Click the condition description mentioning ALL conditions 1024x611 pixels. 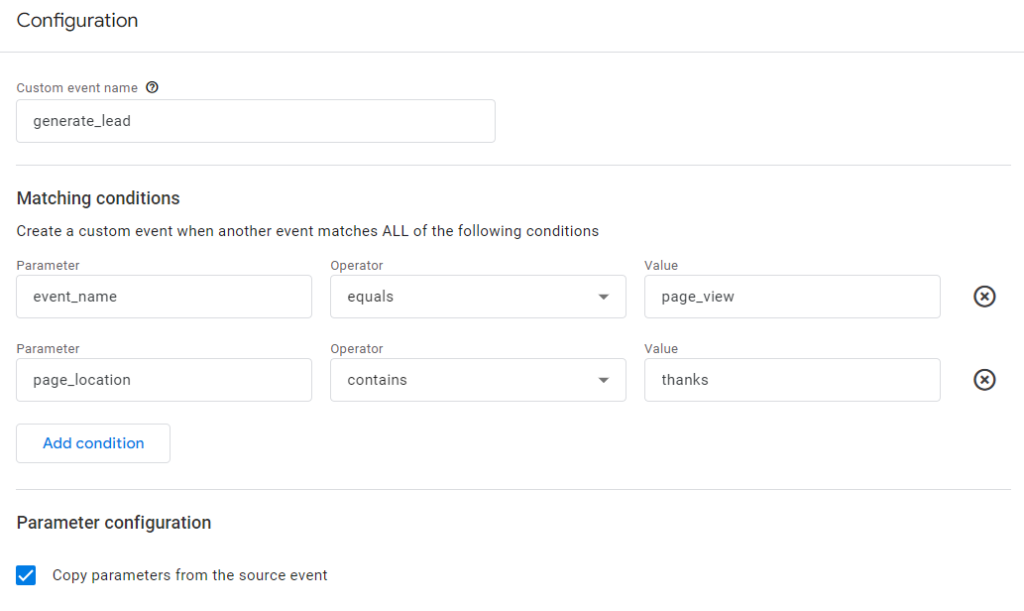307,231
